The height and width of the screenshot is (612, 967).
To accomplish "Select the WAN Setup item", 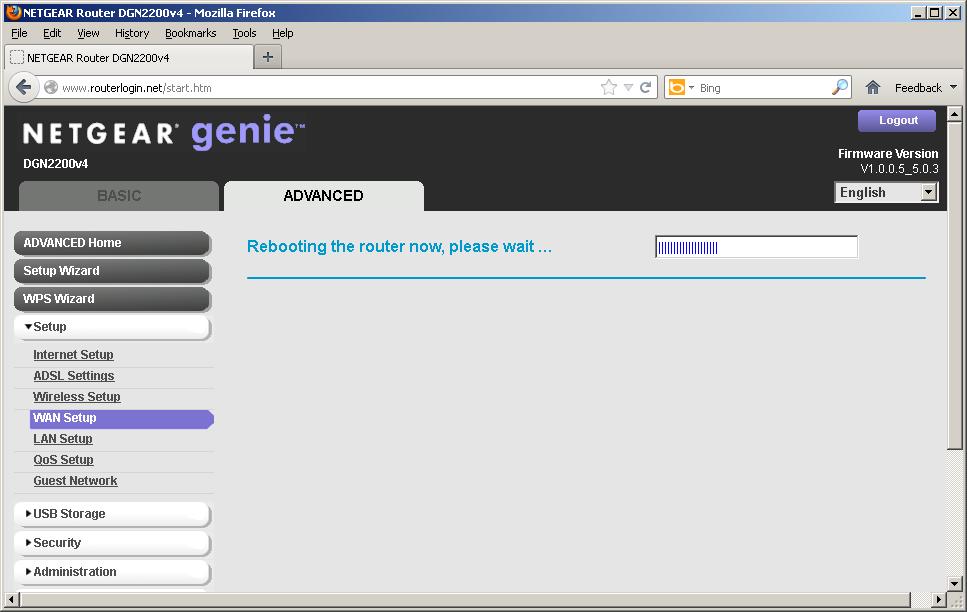I will [121, 418].
